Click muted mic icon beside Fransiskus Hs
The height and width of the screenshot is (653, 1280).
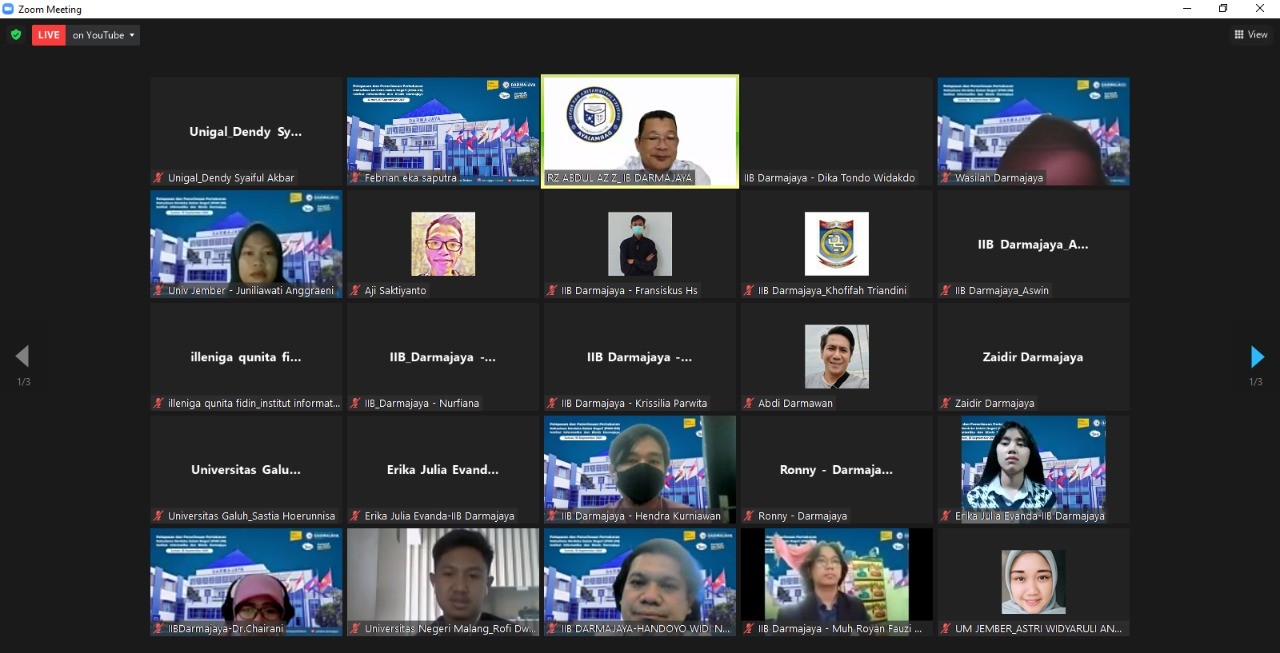coord(552,291)
